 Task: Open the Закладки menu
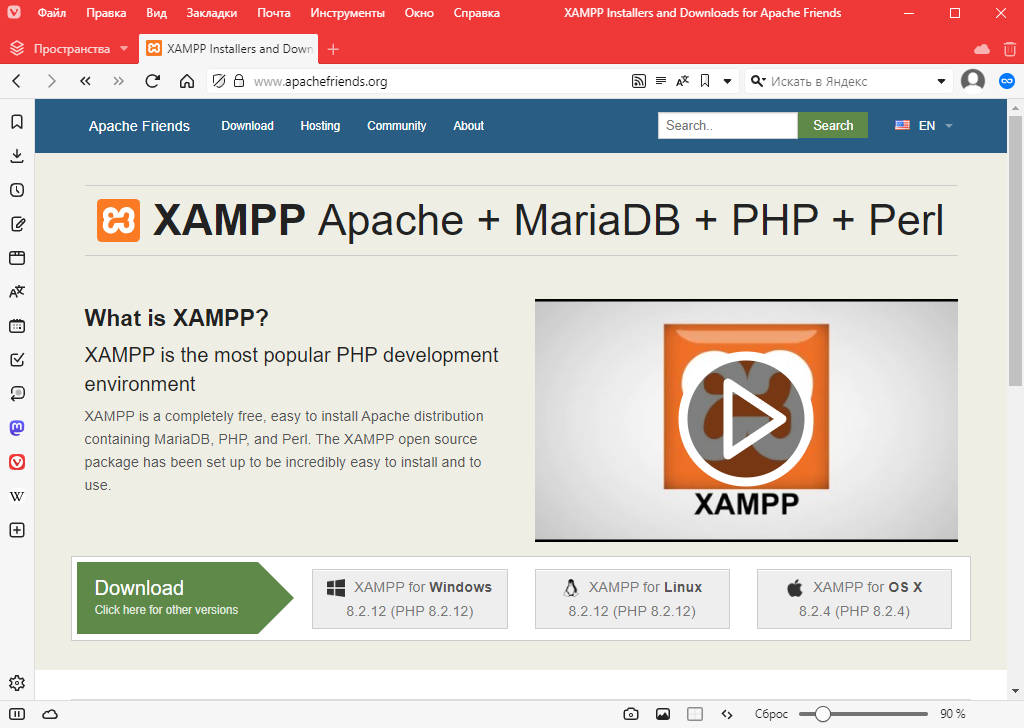(212, 13)
